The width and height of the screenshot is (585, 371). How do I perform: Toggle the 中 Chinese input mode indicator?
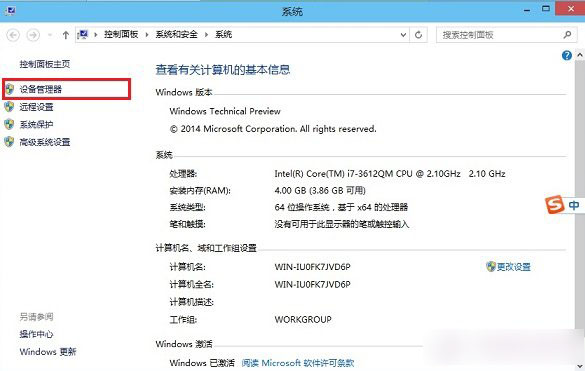(x=574, y=205)
